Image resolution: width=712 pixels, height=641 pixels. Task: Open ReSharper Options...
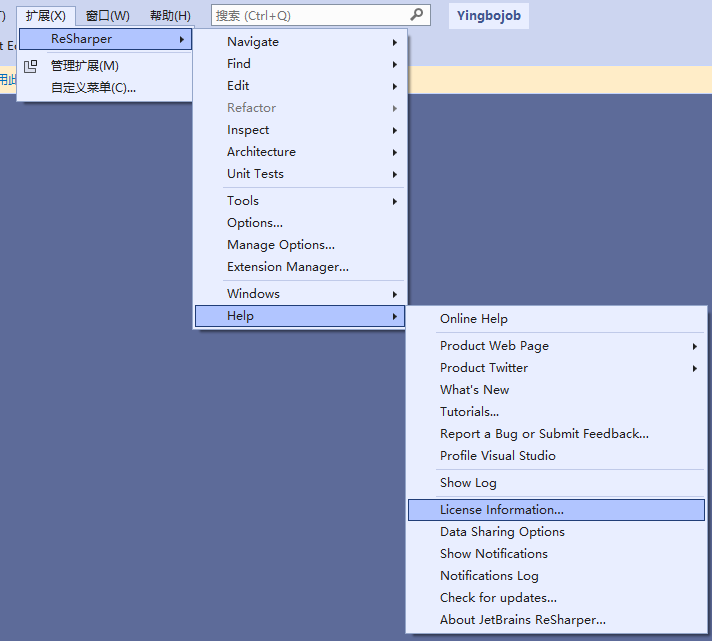pos(300,223)
